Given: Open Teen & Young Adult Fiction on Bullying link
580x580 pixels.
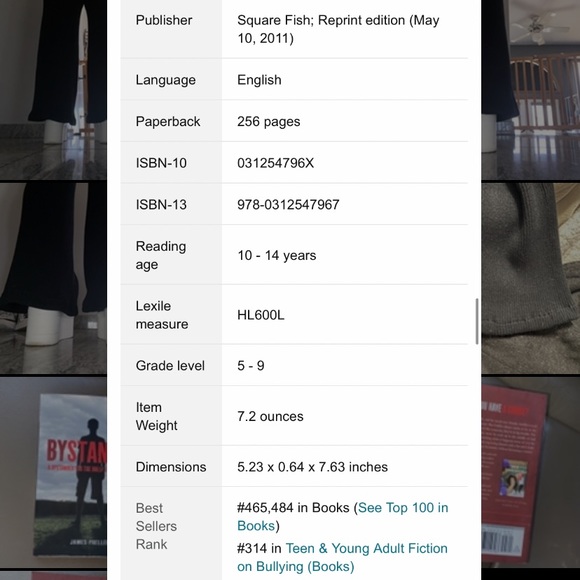Looking at the screenshot, I should 342,557.
